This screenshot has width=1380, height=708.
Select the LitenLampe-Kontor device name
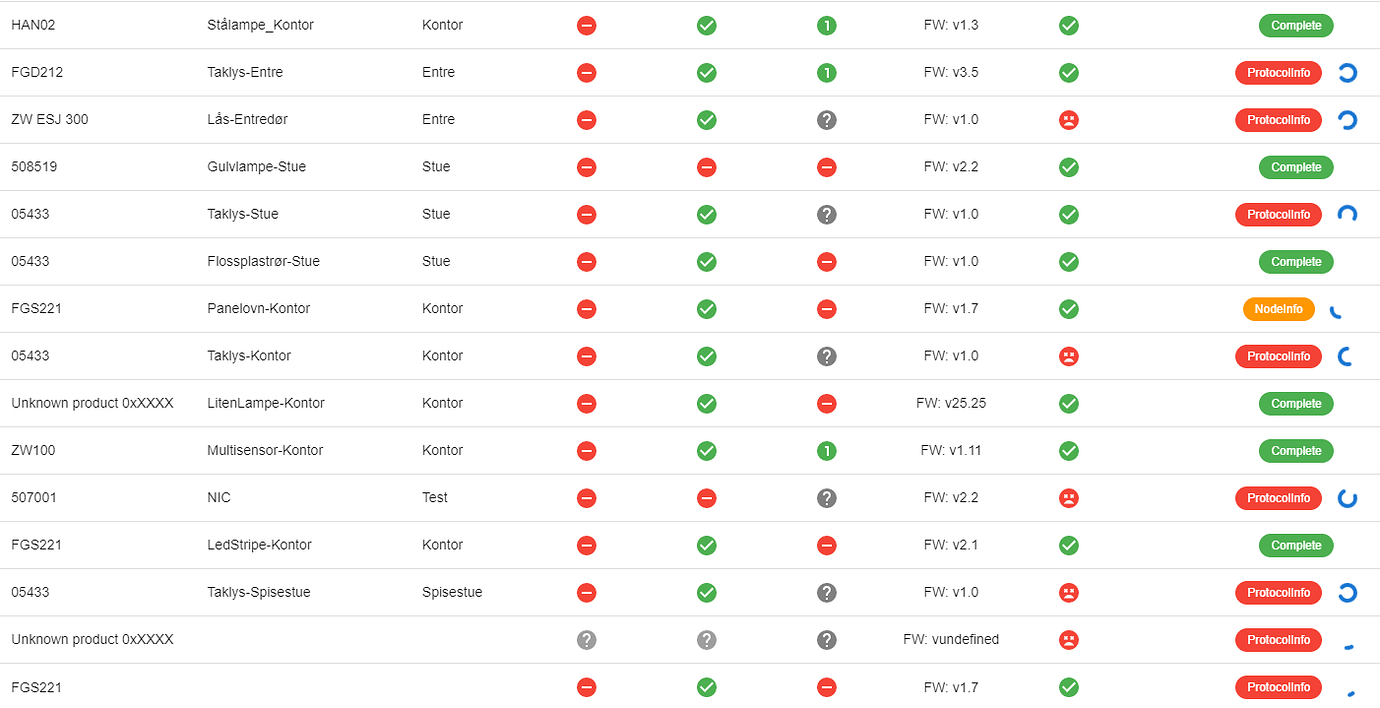[266, 404]
